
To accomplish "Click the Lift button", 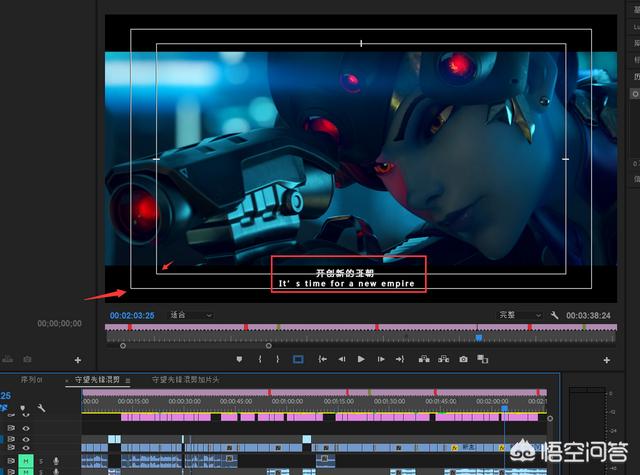I will (x=424, y=359).
